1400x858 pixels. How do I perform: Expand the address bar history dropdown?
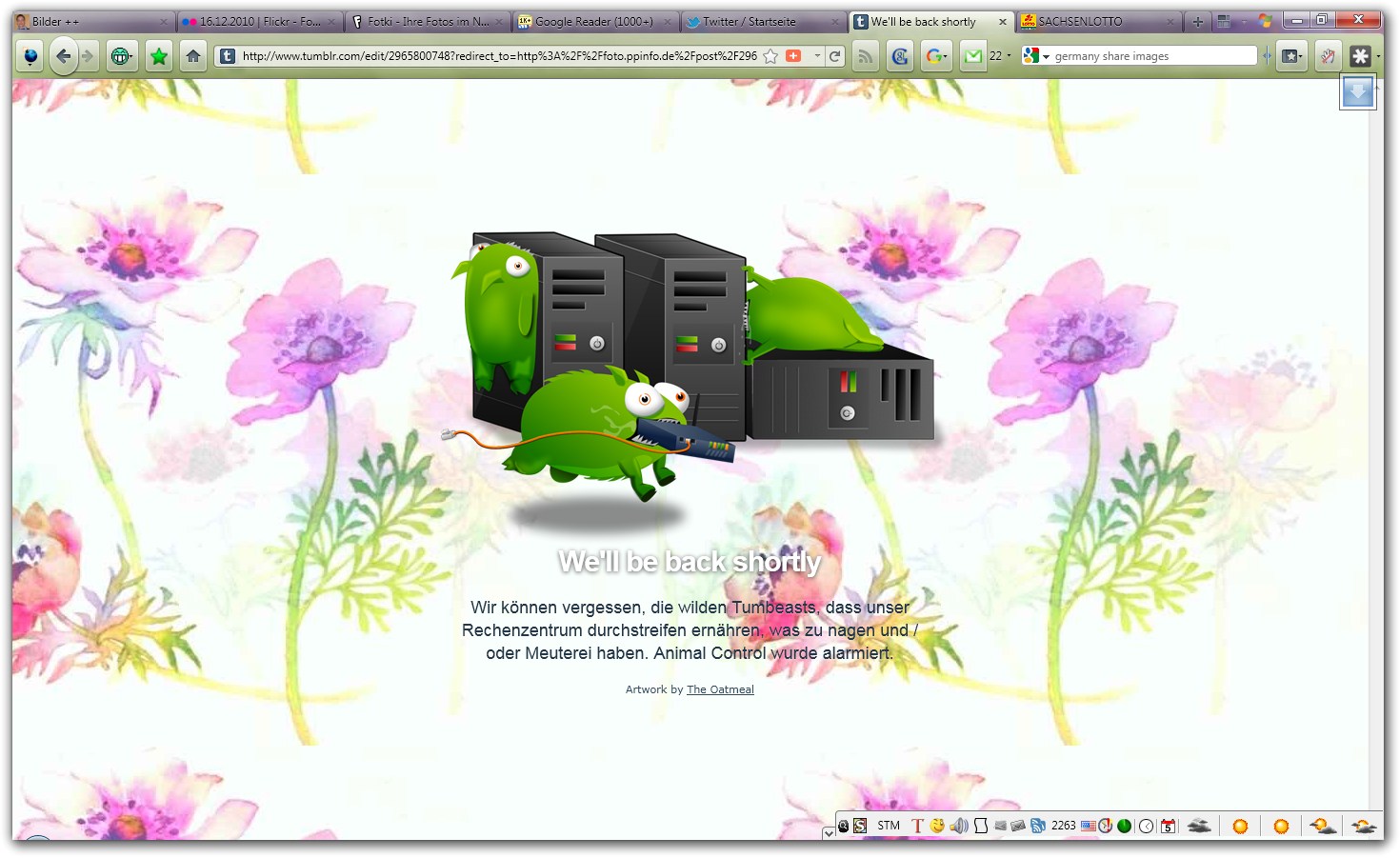point(817,56)
